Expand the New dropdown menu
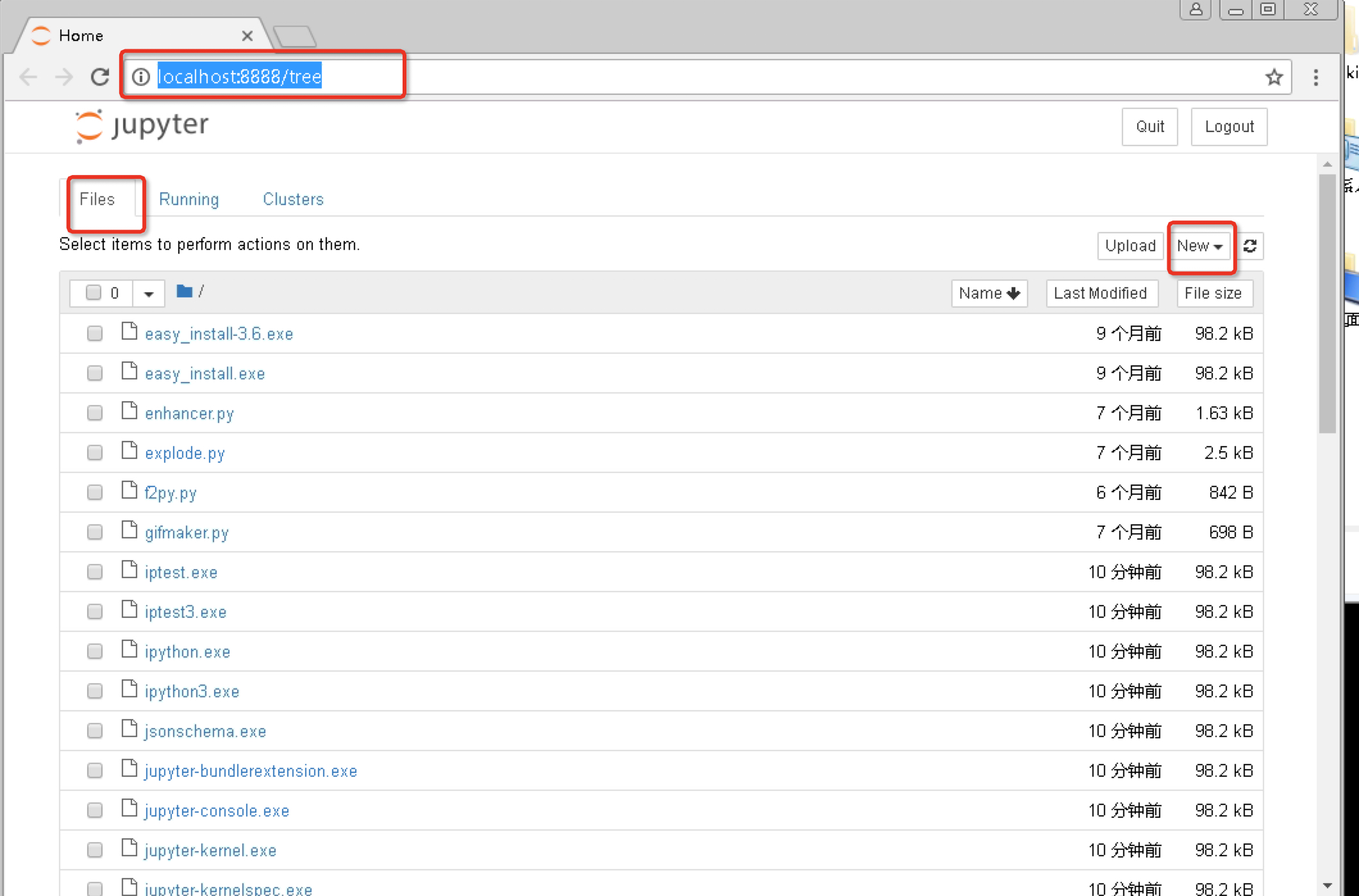The image size is (1359, 896). pyautogui.click(x=1199, y=246)
